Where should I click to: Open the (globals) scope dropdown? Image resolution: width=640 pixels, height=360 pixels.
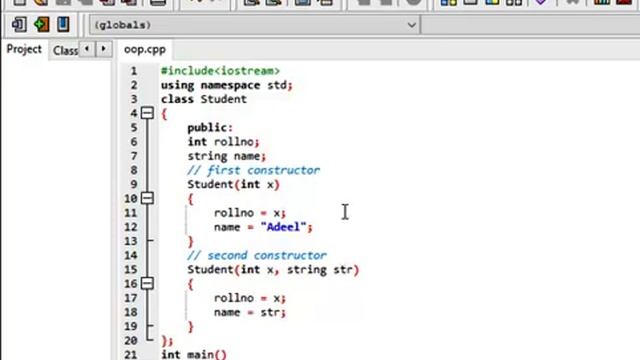[x=255, y=25]
